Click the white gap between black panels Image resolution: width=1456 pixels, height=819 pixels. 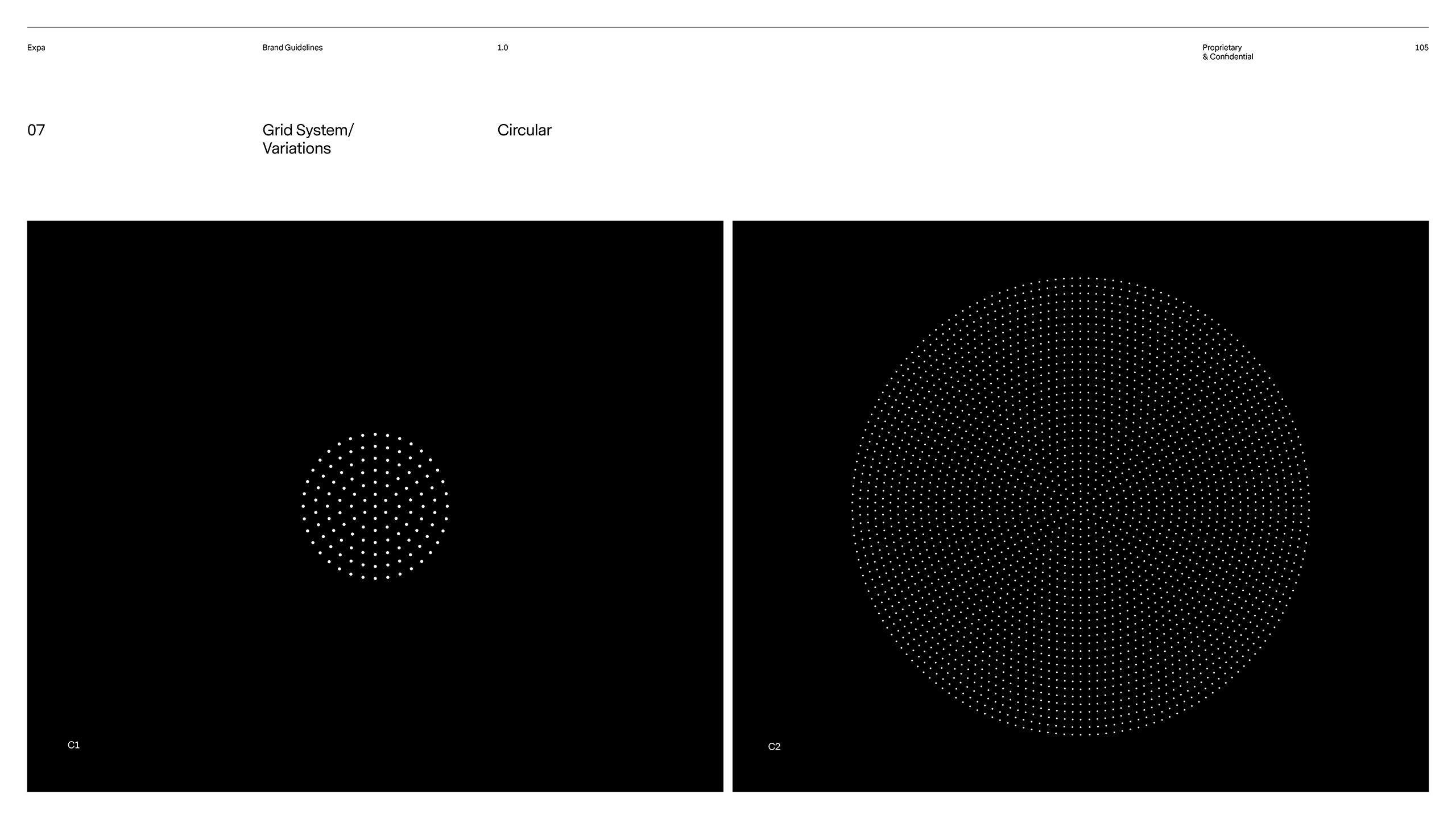click(727, 506)
